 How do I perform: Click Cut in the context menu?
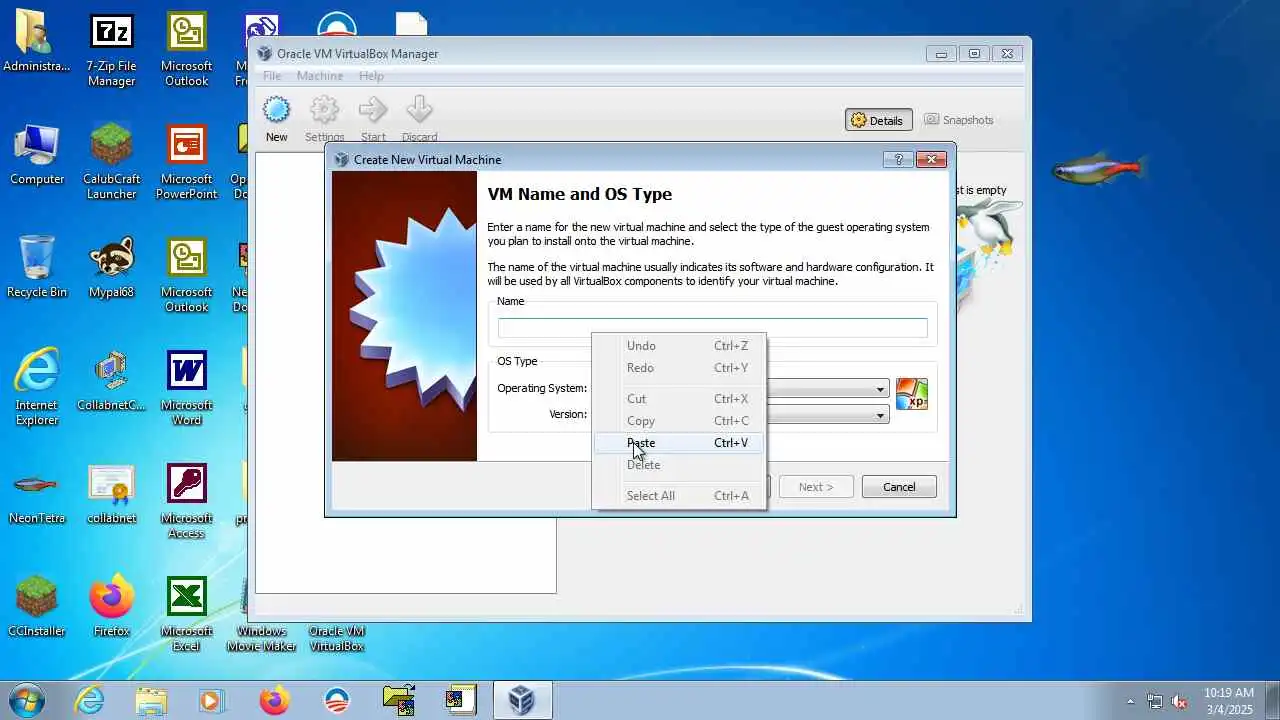(679, 399)
